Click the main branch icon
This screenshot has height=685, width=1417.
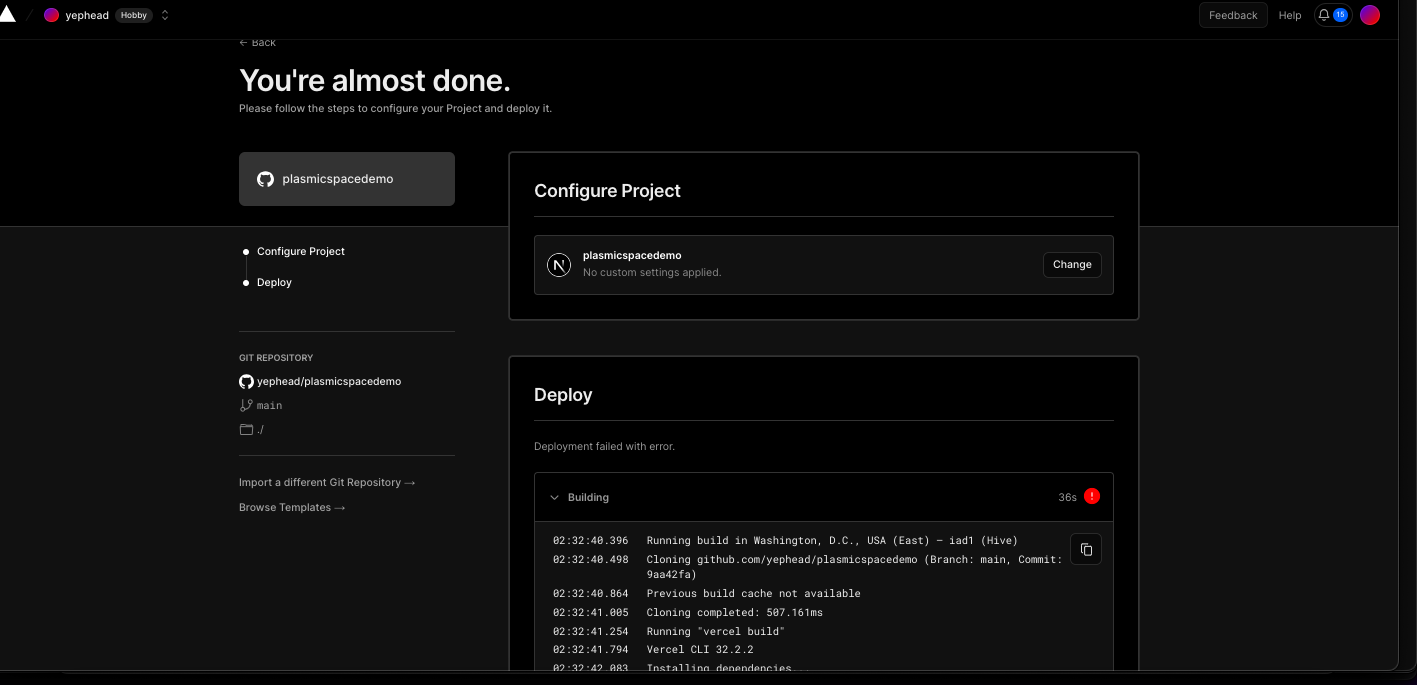(x=246, y=405)
